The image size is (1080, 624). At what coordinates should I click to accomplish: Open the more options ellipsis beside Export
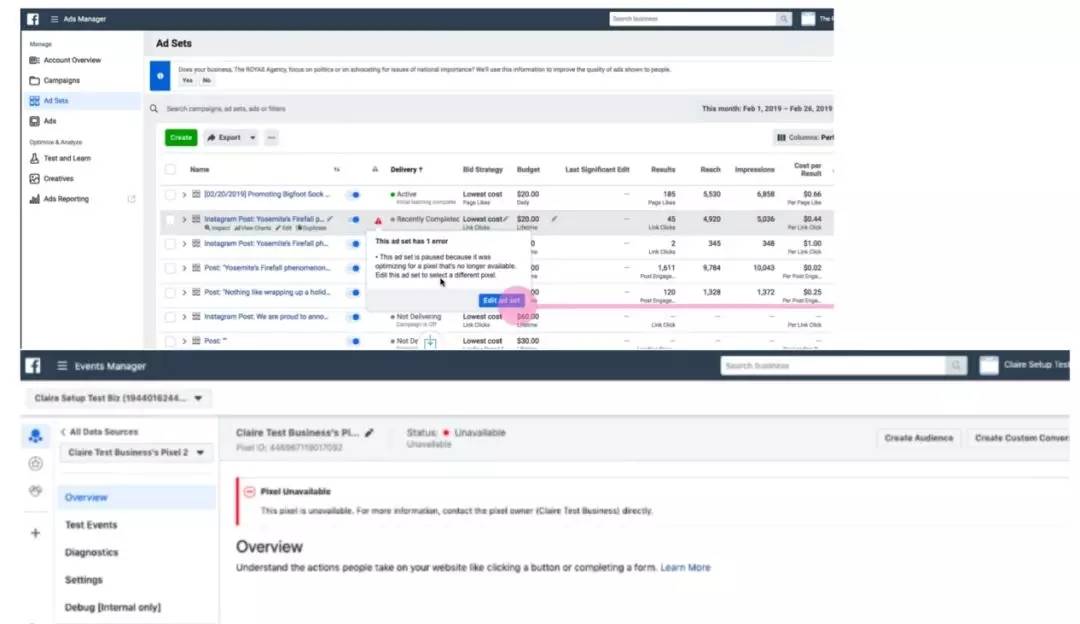click(271, 138)
